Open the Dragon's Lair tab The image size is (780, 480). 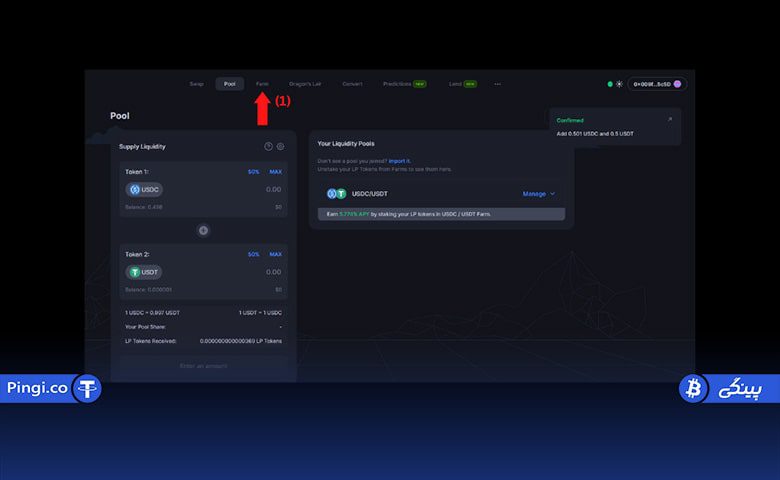coord(305,84)
